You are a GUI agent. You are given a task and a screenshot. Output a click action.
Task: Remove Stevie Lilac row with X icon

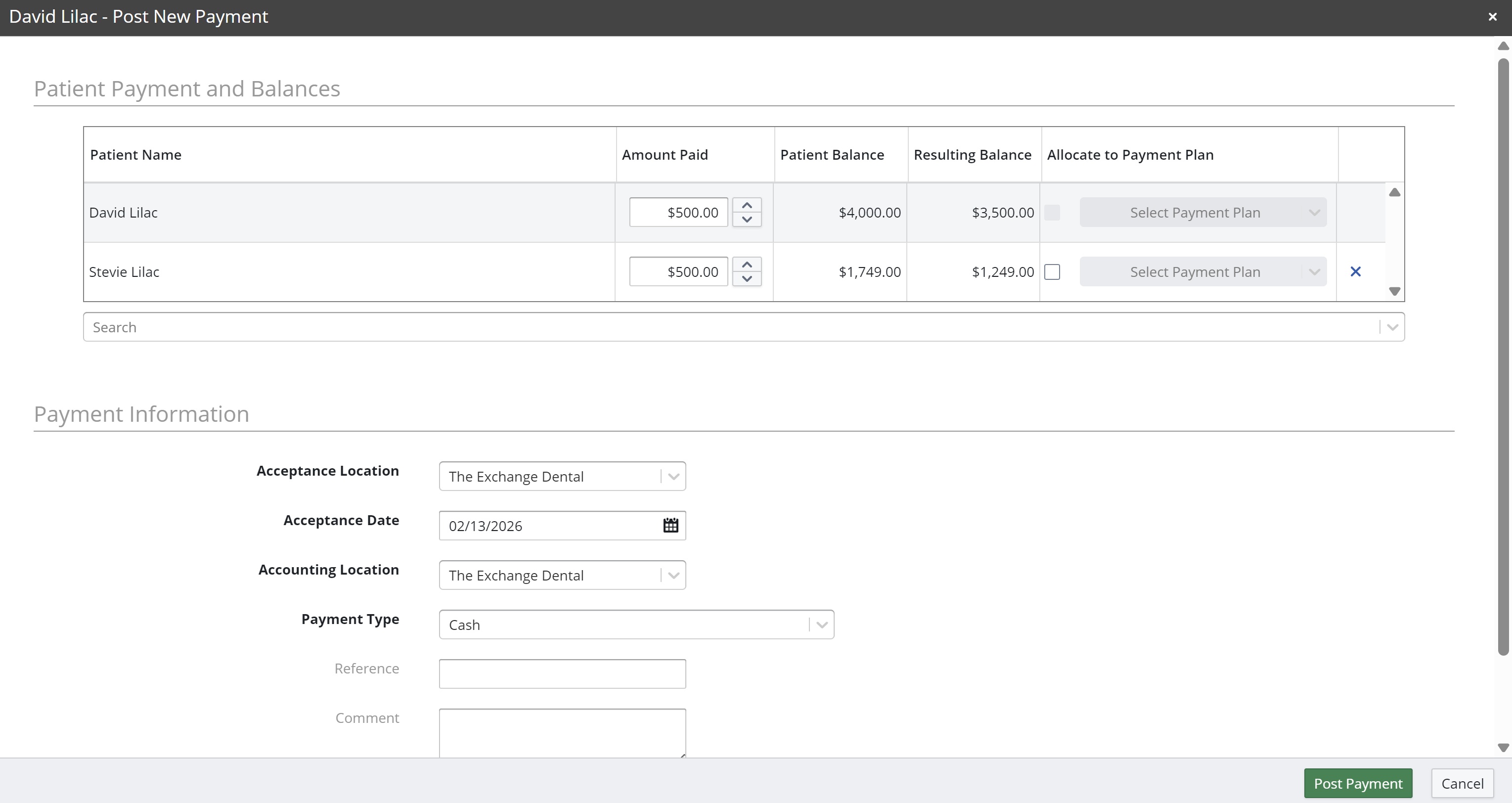point(1355,272)
